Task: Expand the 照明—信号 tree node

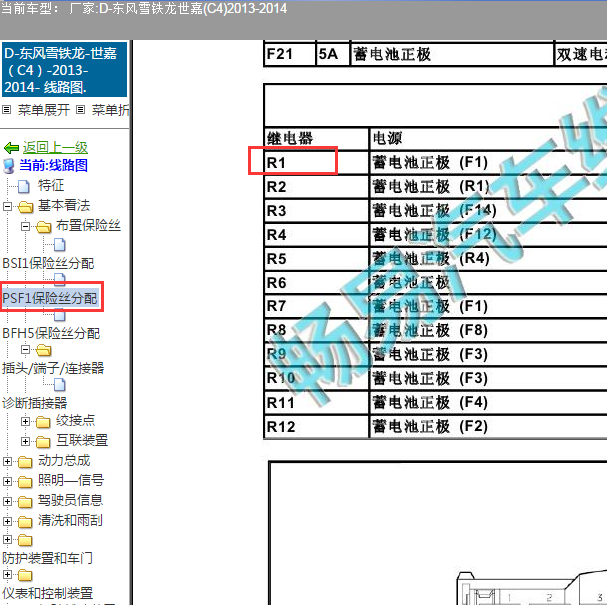Action: click(x=7, y=482)
